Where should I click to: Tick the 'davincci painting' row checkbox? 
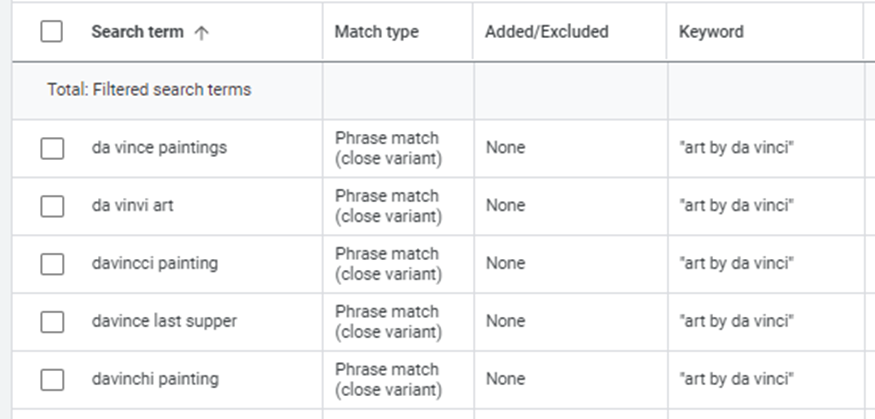point(52,264)
